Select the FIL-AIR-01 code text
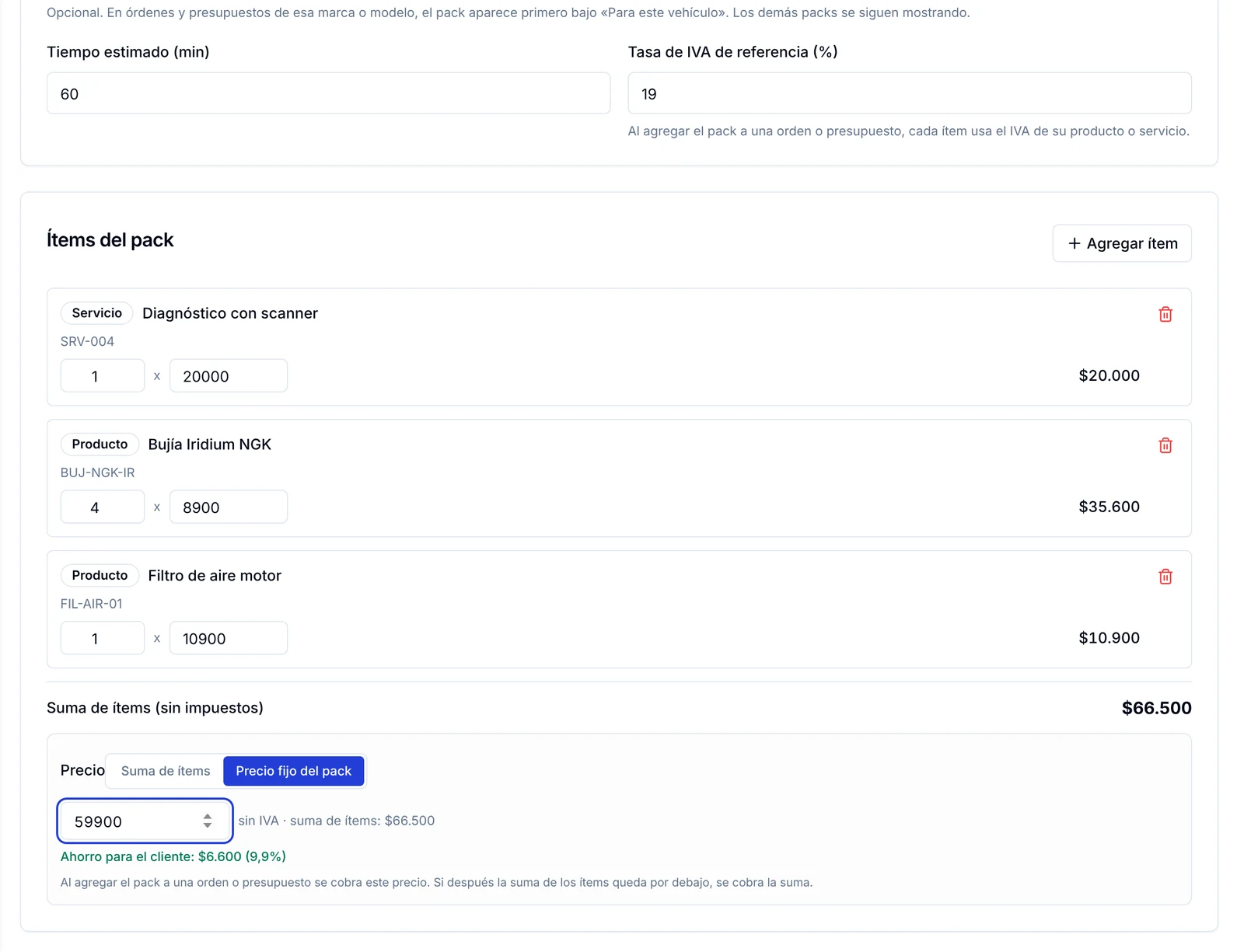Screen dimensions: 1244x952 pos(91,604)
